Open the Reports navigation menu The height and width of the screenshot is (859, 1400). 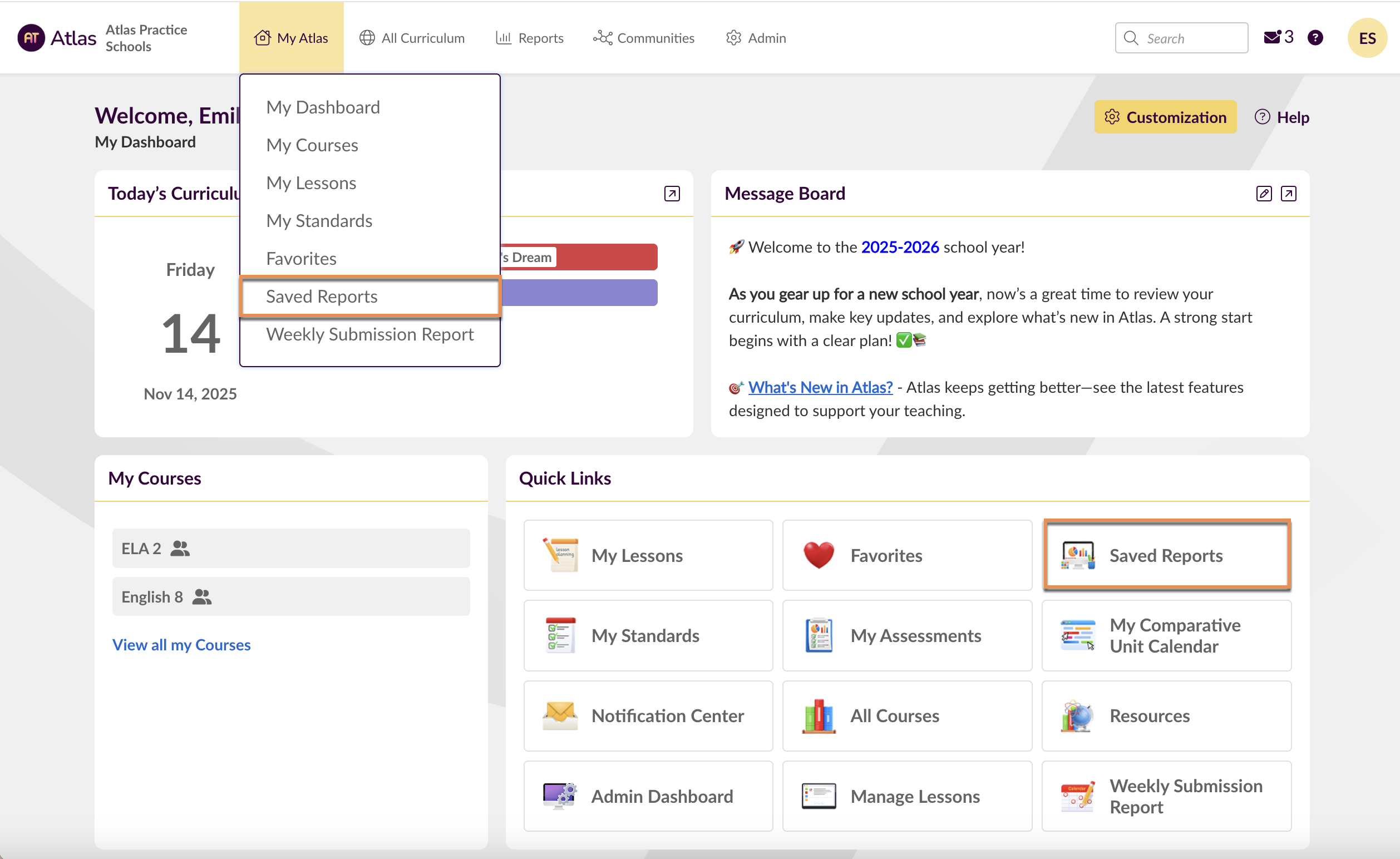tap(529, 38)
